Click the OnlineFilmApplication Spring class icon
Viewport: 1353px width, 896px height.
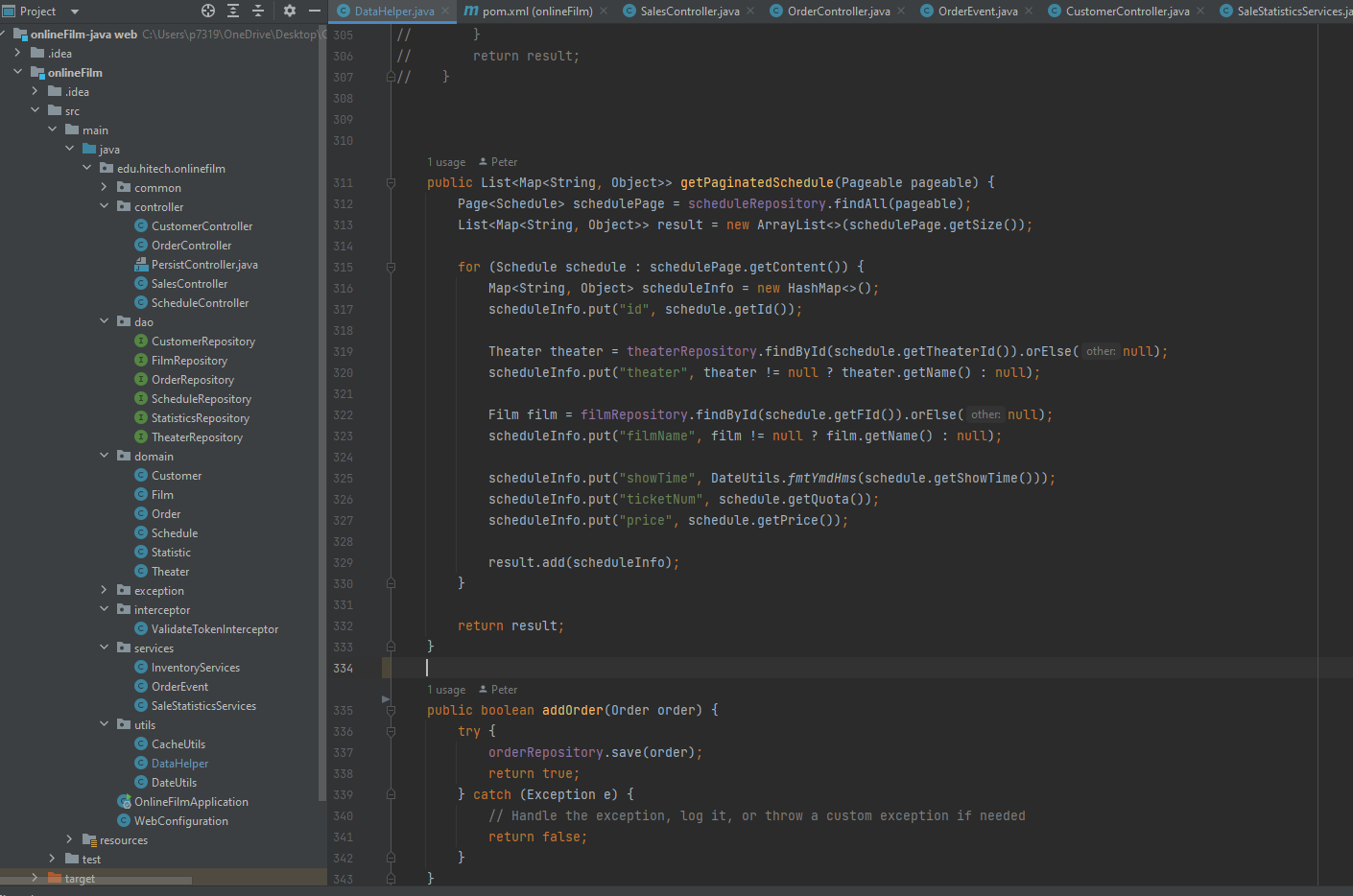click(124, 801)
